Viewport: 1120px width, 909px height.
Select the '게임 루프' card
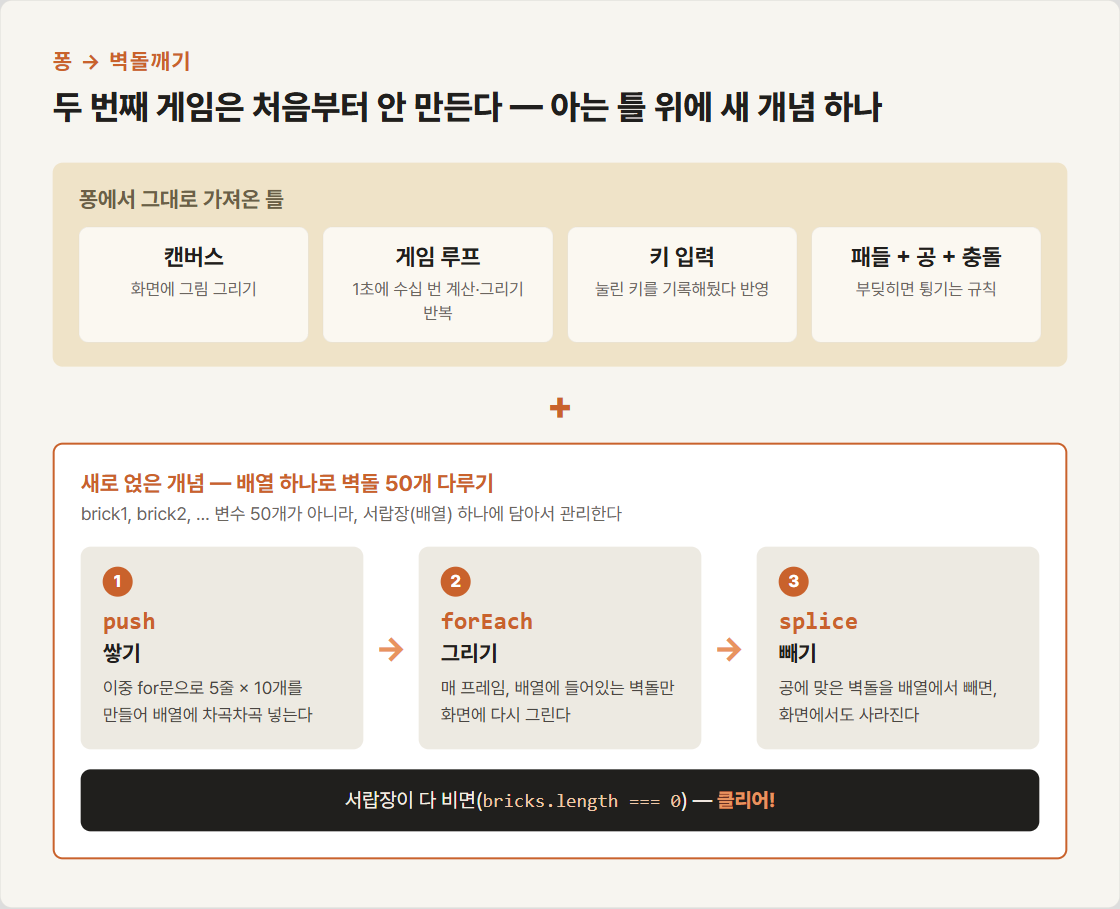pyautogui.click(x=438, y=284)
